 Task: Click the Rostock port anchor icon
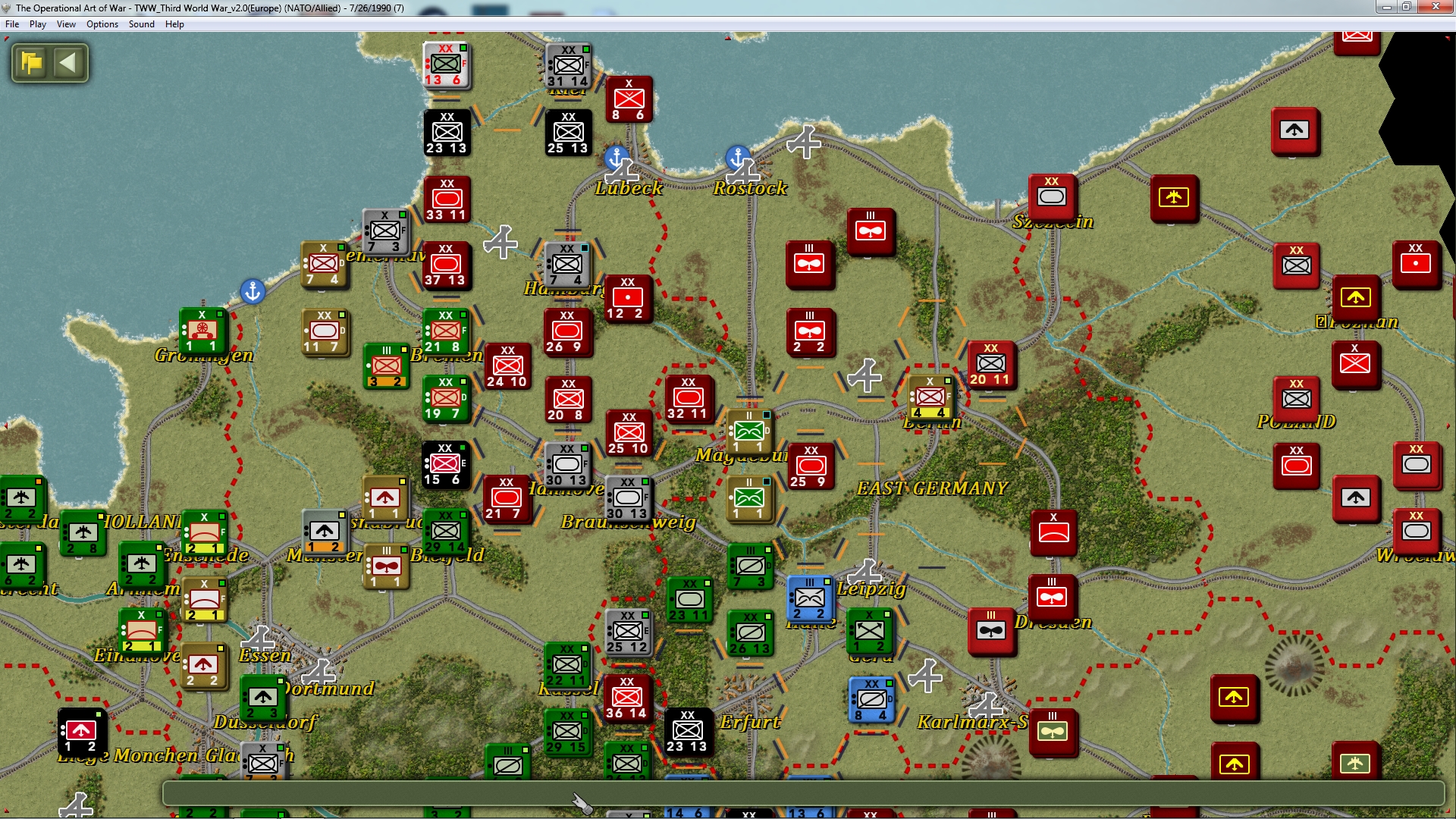[x=737, y=158]
